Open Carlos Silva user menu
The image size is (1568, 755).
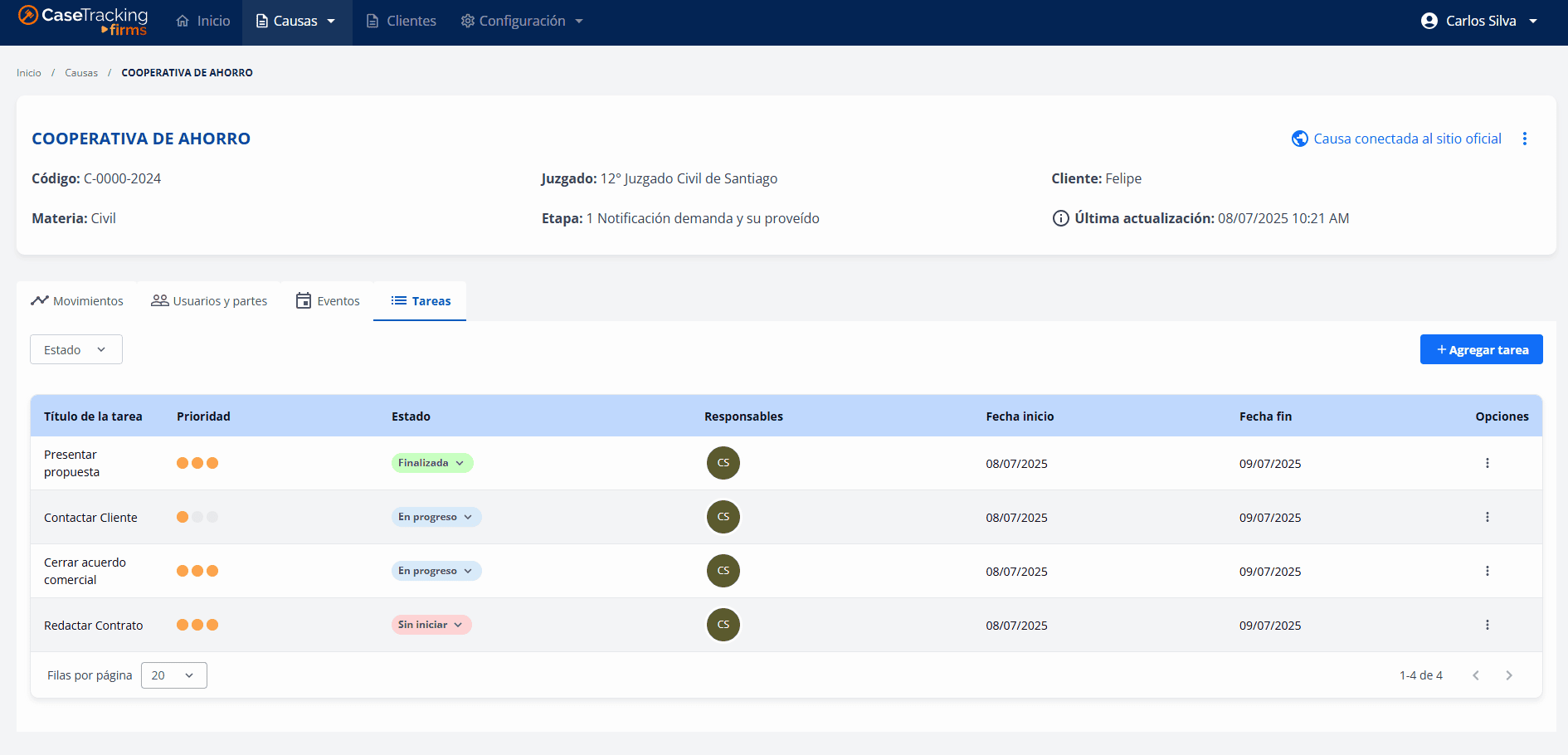click(1479, 21)
